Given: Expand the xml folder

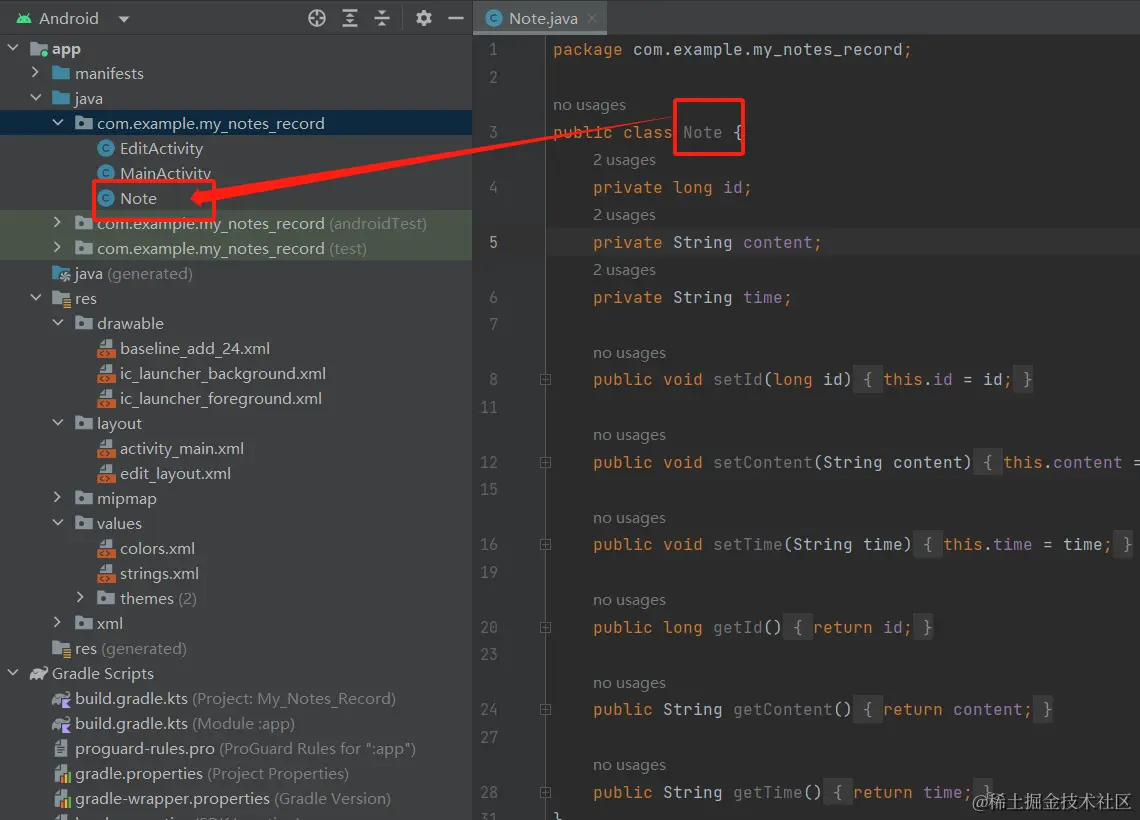Looking at the screenshot, I should coord(58,622).
